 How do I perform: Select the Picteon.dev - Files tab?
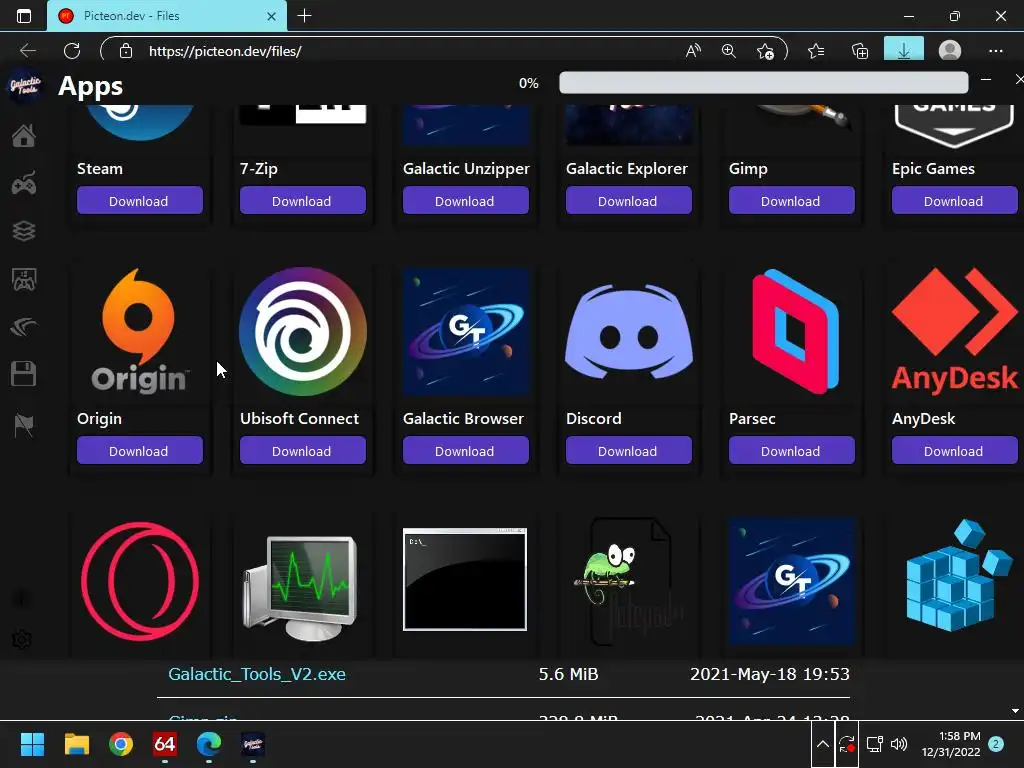click(167, 16)
